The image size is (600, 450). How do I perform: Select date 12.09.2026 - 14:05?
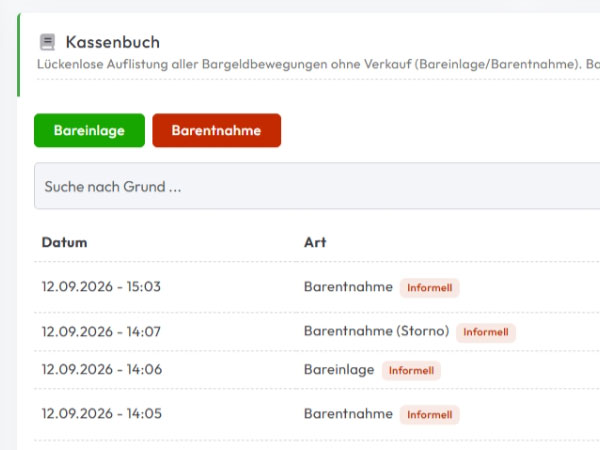point(101,414)
